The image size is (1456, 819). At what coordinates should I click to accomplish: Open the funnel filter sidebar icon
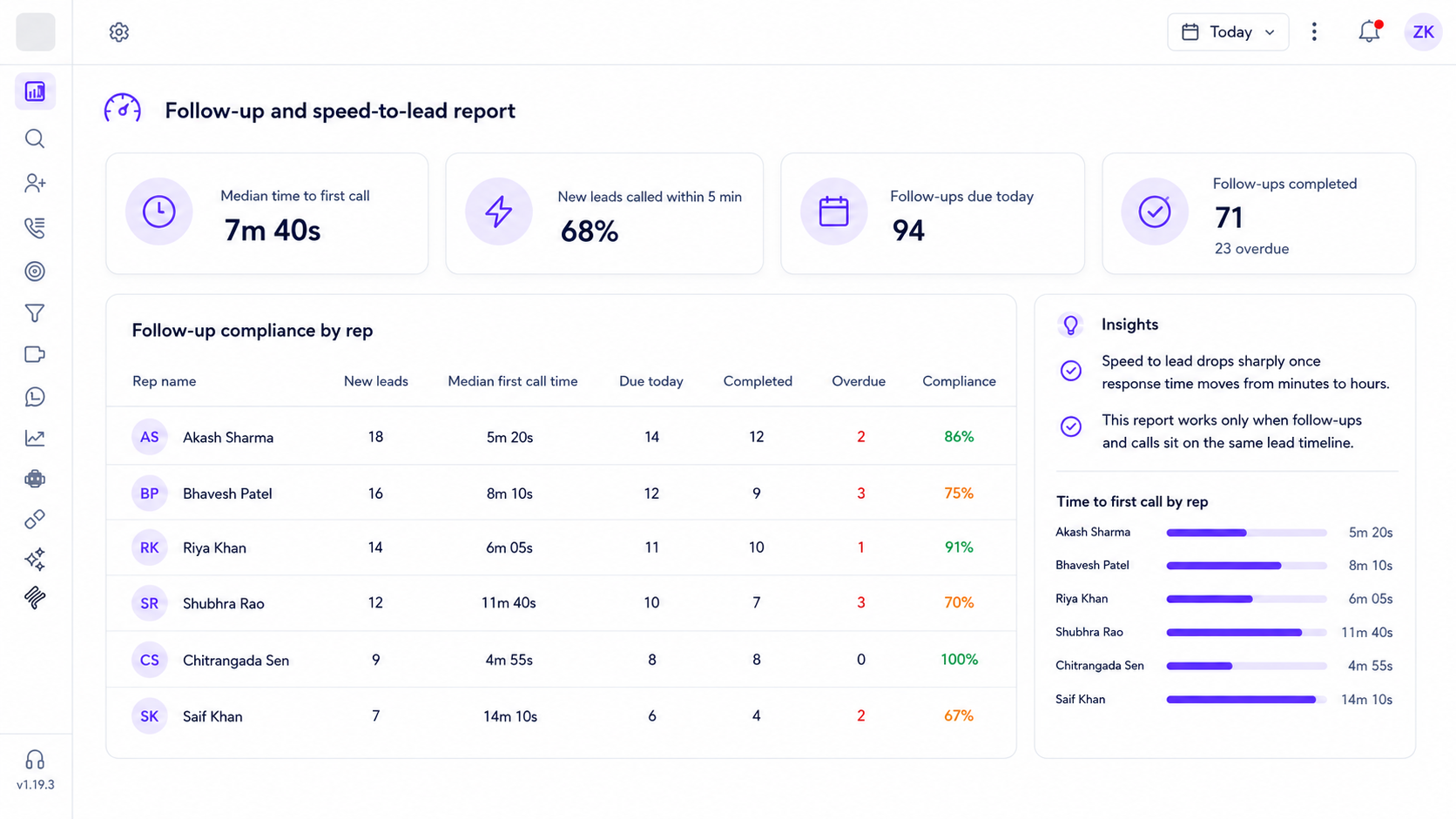[35, 313]
